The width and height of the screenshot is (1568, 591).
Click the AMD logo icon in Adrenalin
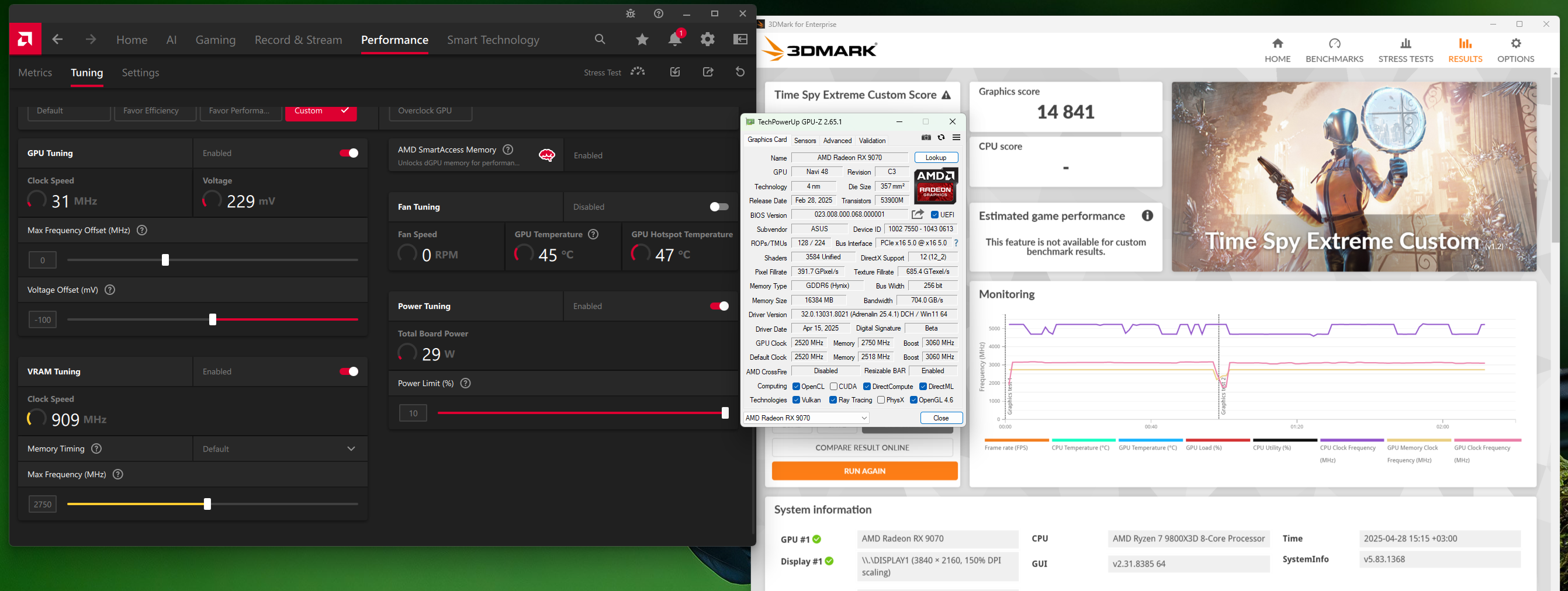26,40
